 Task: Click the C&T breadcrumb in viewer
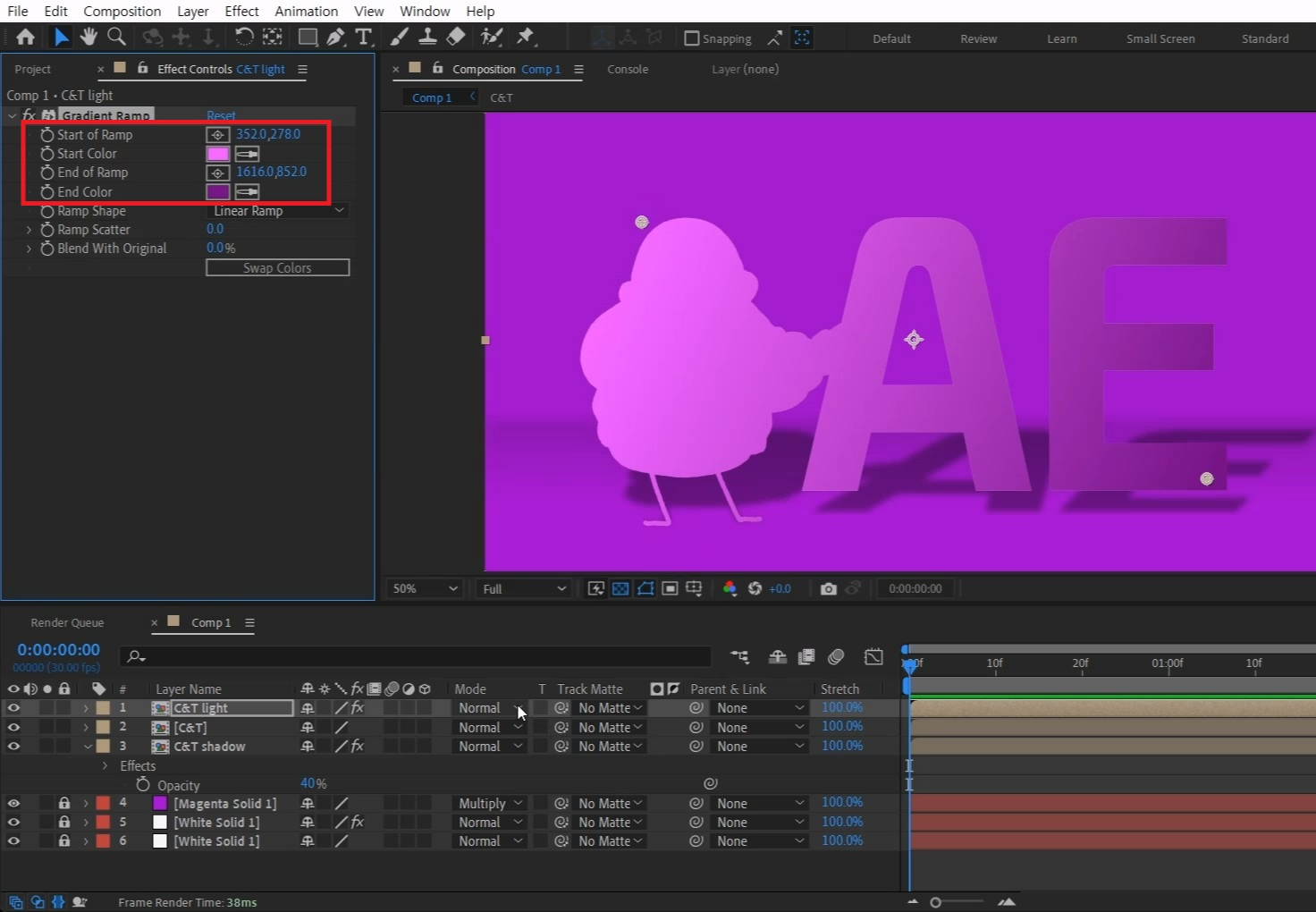502,97
